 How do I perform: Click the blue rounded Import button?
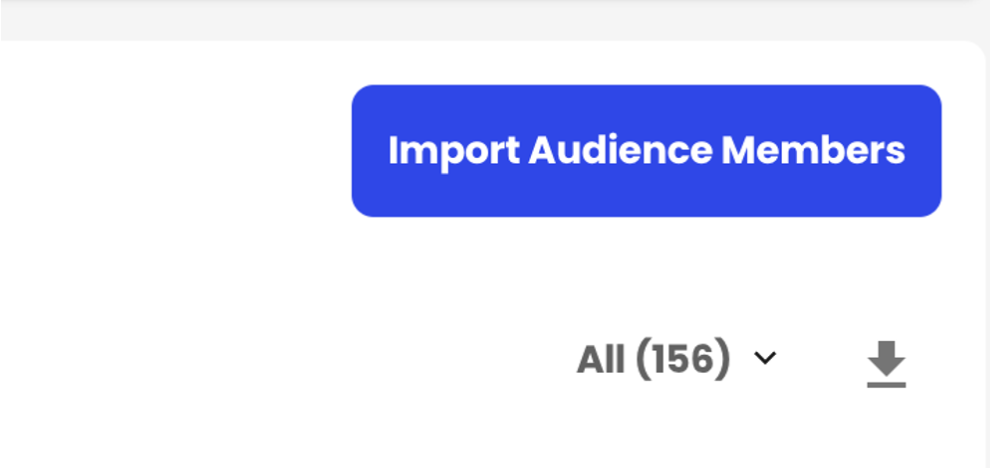pos(646,151)
